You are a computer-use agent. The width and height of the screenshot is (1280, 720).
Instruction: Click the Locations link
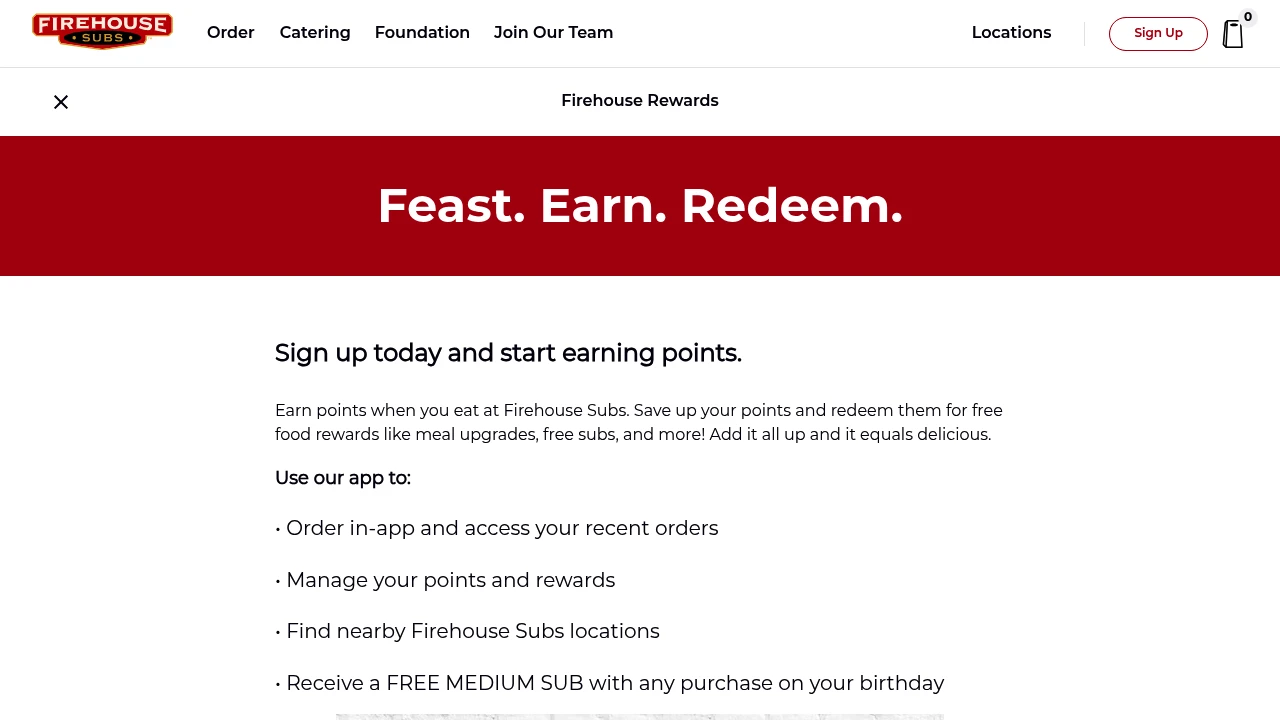[1011, 32]
